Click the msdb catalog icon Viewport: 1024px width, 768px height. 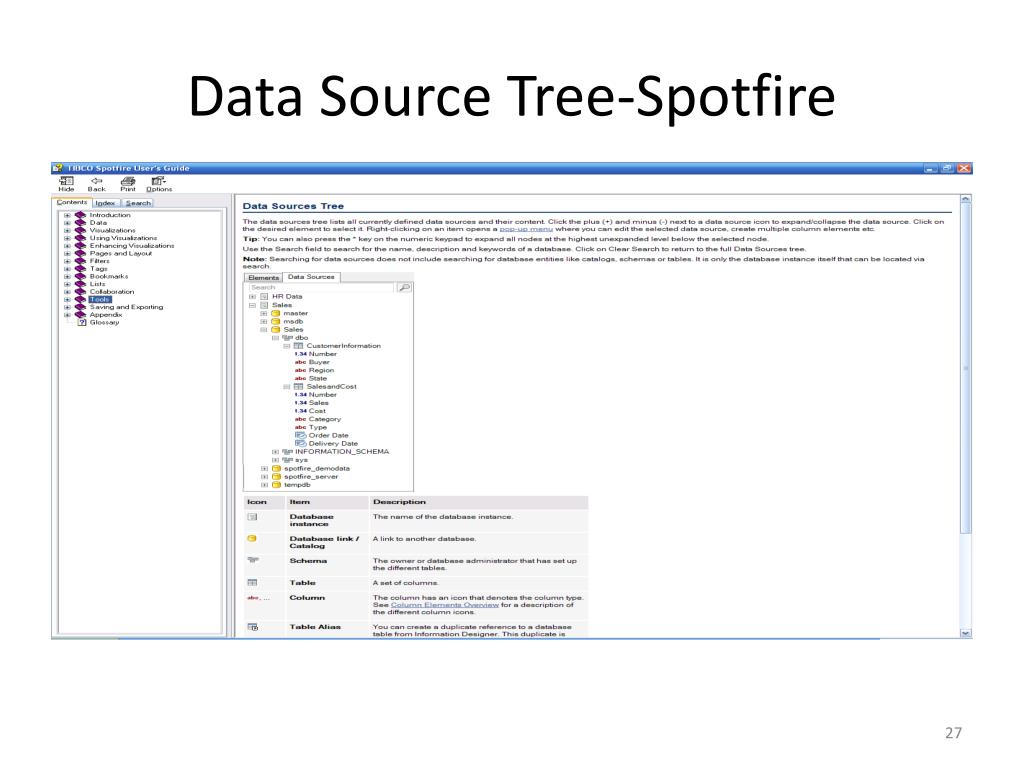pyautogui.click(x=276, y=322)
